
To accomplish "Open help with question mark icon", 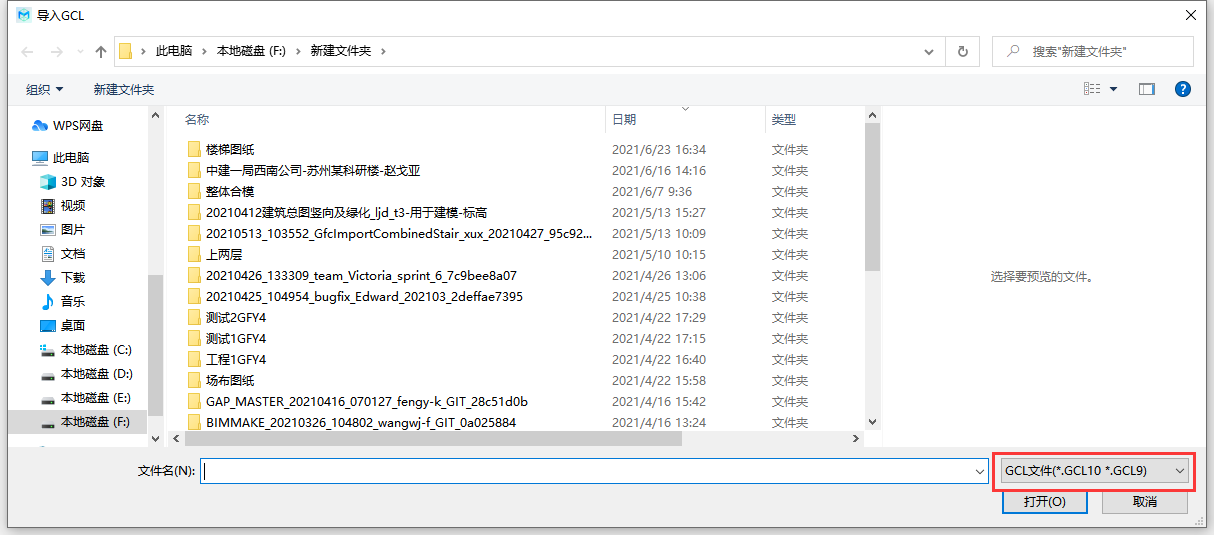I will pos(1183,89).
